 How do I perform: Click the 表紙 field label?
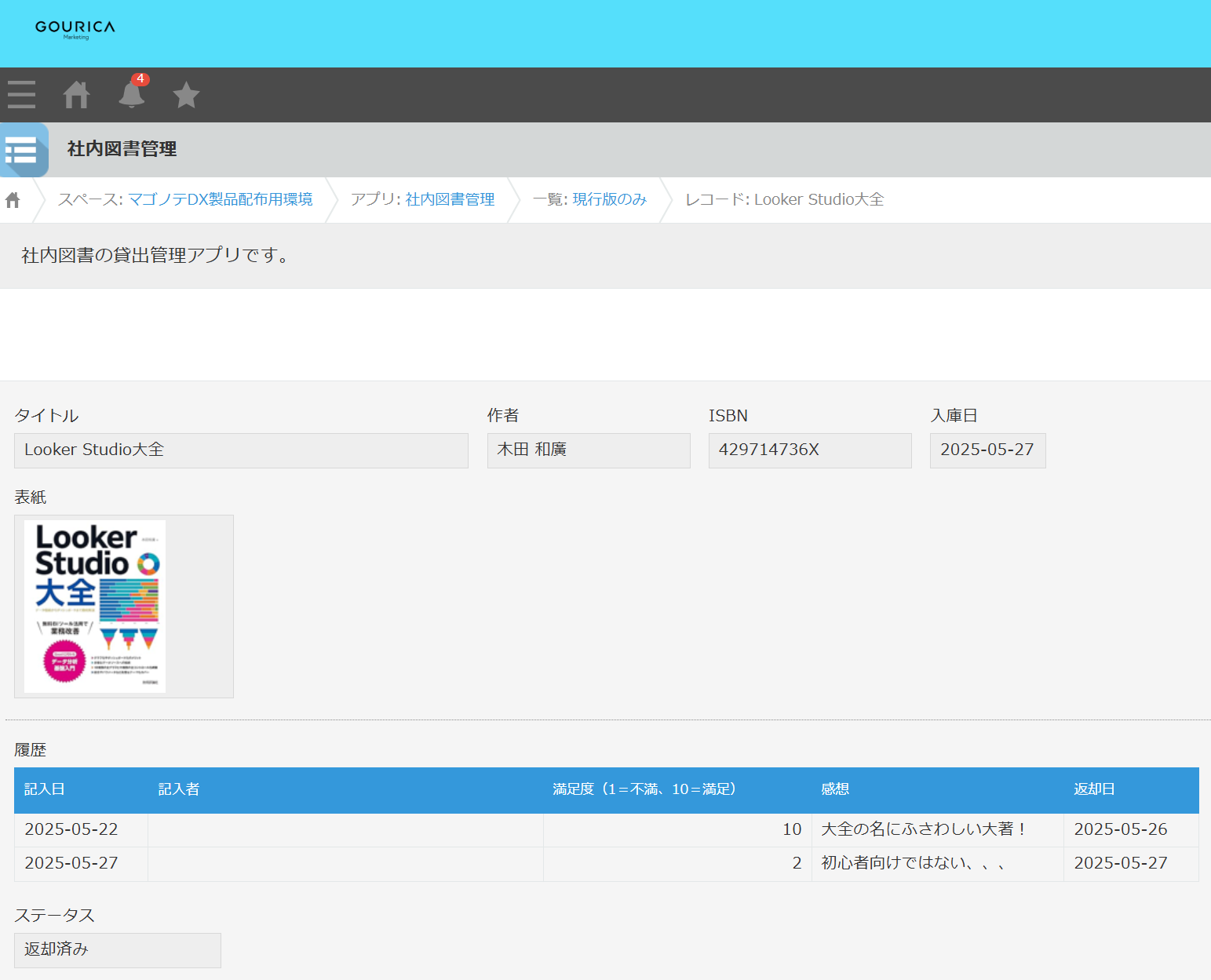pyautogui.click(x=31, y=497)
